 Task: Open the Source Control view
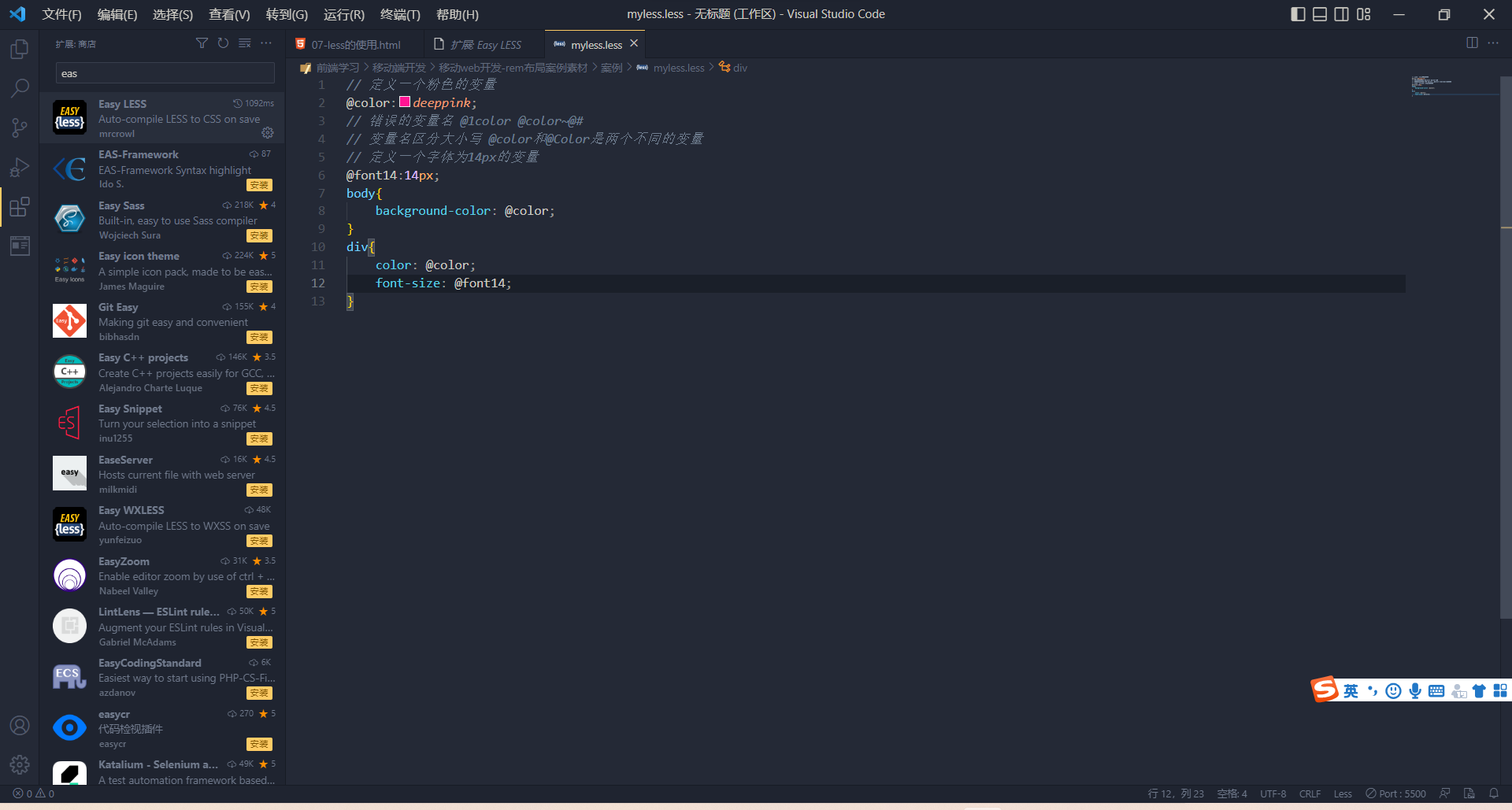tap(19, 127)
